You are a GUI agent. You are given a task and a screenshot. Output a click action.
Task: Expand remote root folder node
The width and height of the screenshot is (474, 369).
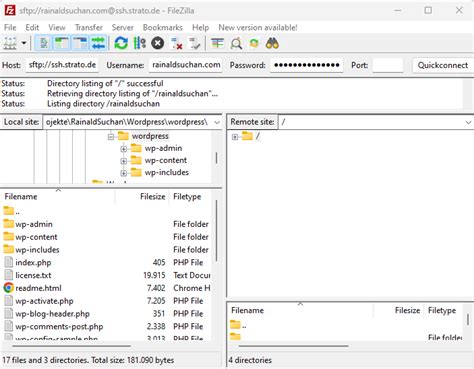[x=235, y=137]
